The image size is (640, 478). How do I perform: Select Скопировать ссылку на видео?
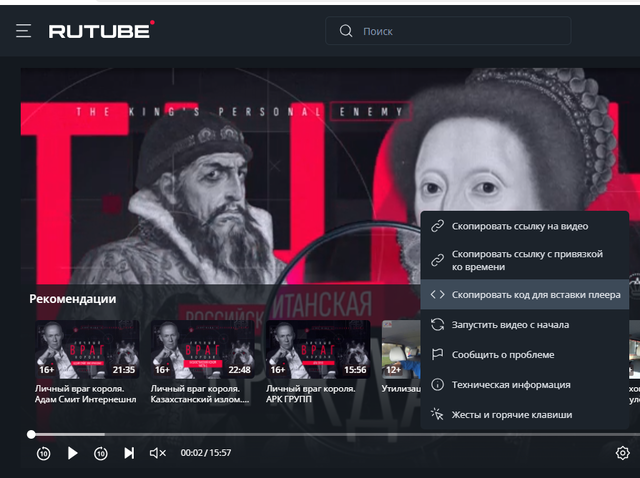[524, 226]
